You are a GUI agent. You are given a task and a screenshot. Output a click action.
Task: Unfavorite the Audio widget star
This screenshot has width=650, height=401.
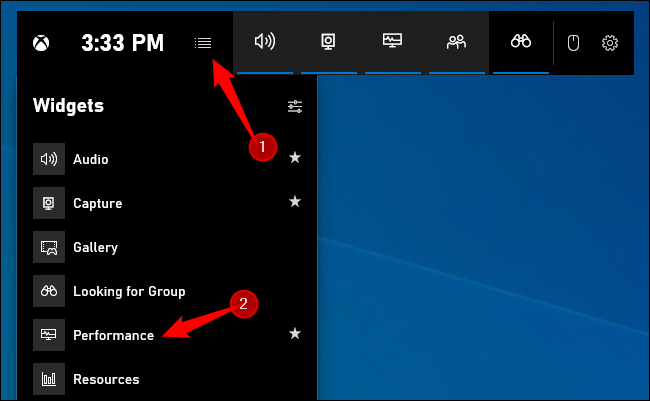tap(295, 158)
